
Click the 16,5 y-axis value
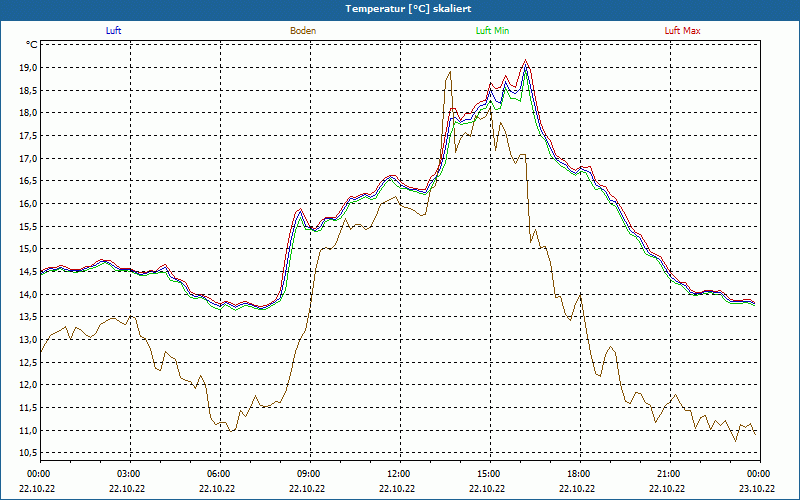coord(29,181)
